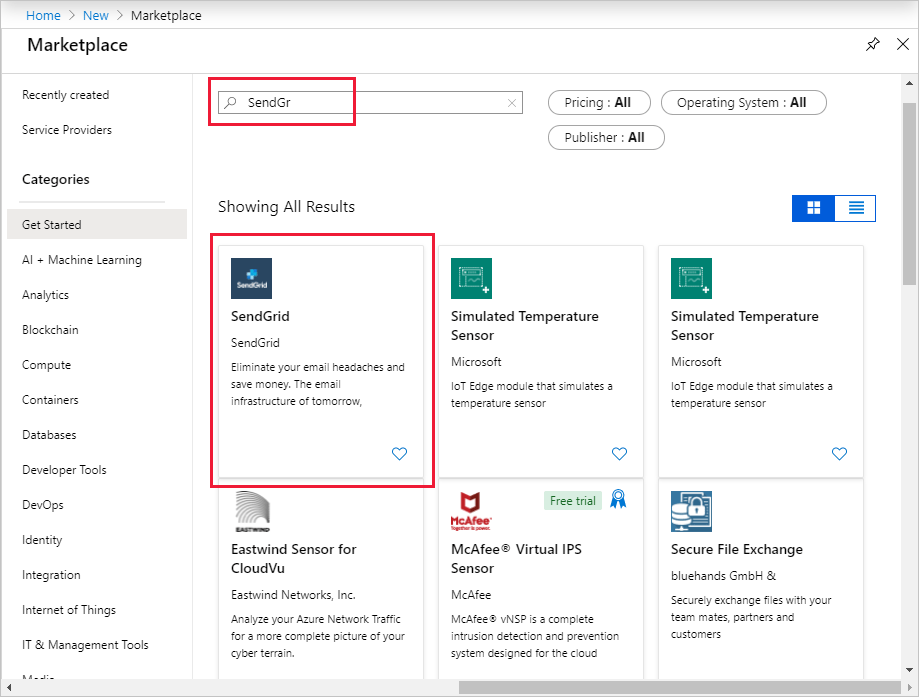Viewport: 919px width, 697px height.
Task: Click the Marketplace page title
Action: click(77, 45)
